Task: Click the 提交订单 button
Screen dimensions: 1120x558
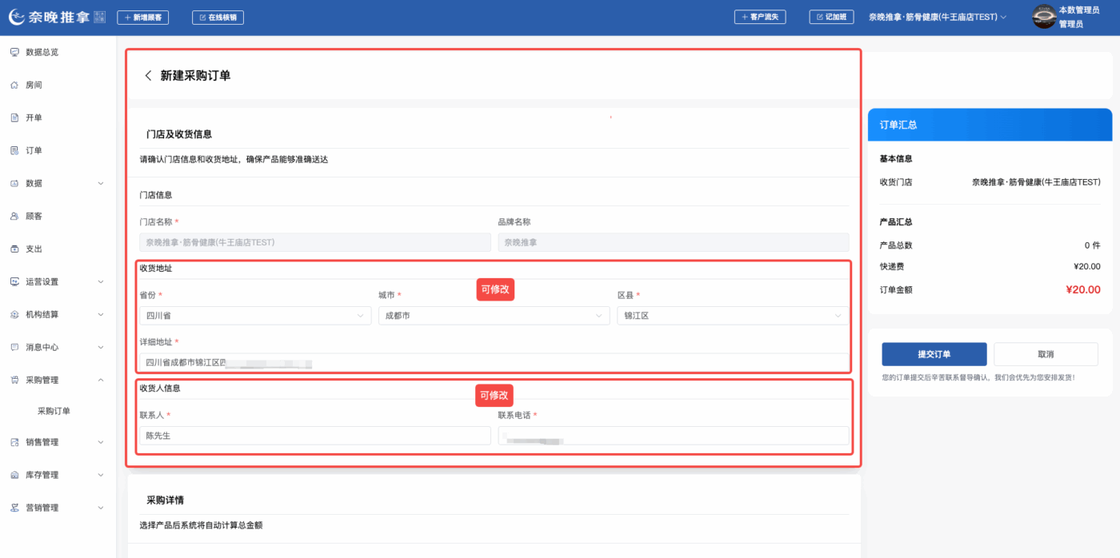Action: point(933,354)
